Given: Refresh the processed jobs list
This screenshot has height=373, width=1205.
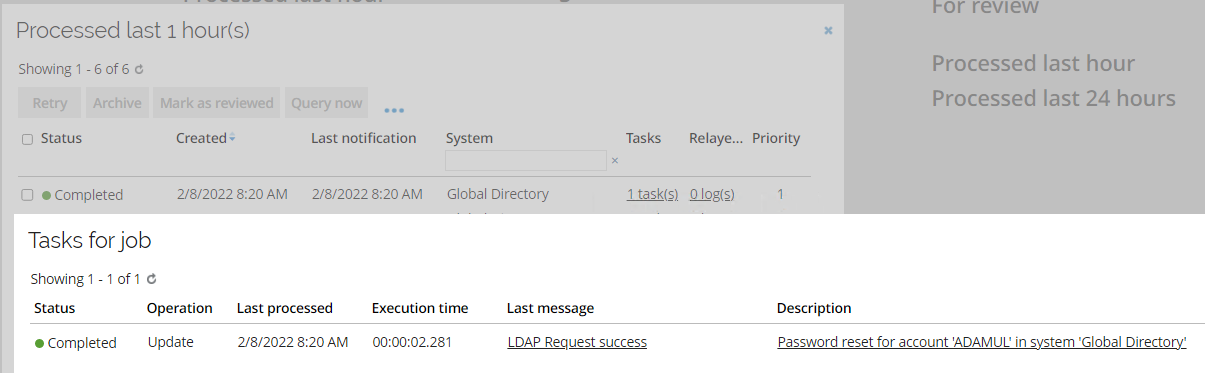Looking at the screenshot, I should coord(140,70).
